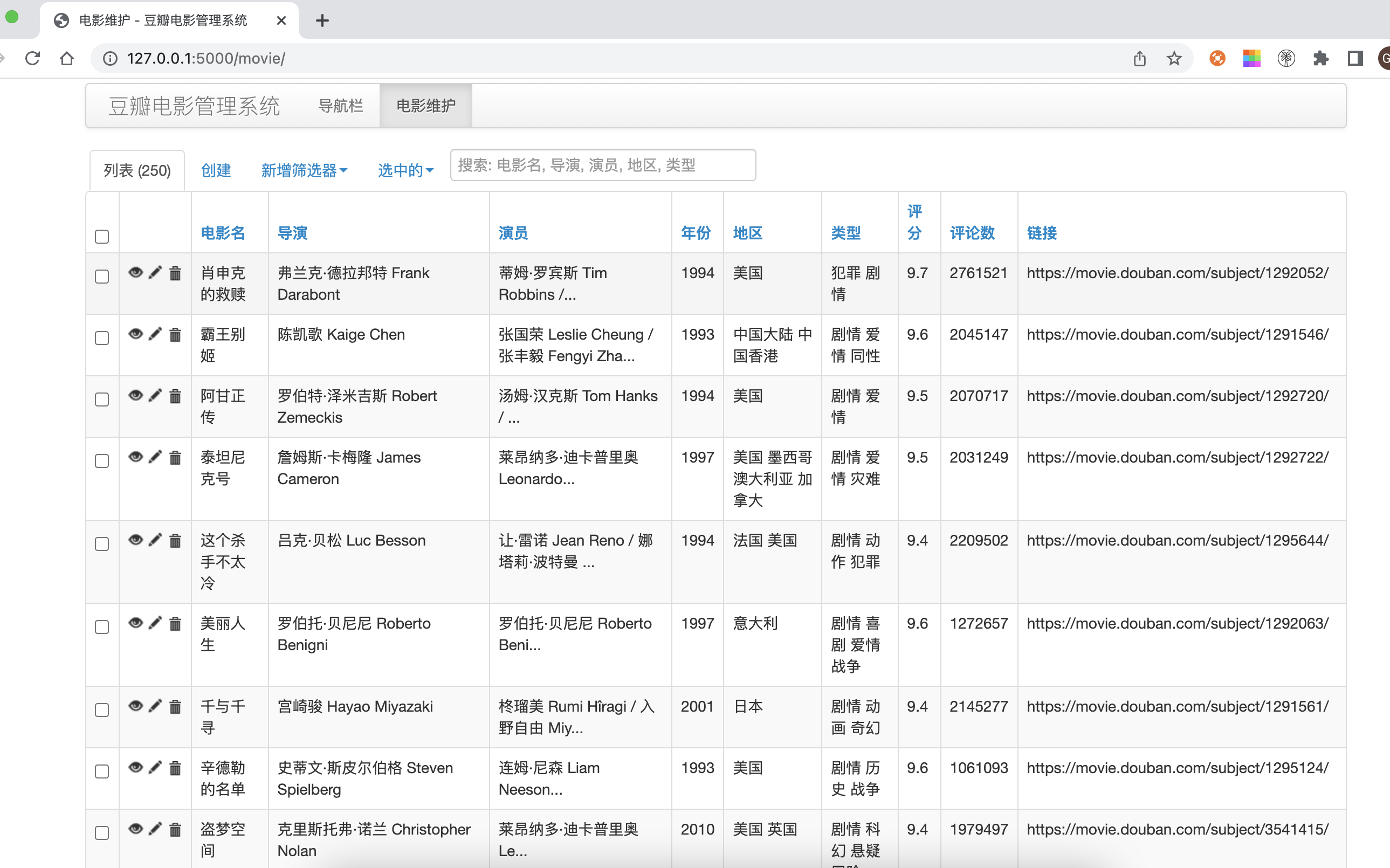Delete the 这个杀手不太冷 record
This screenshot has width=1390, height=868.
click(x=175, y=541)
